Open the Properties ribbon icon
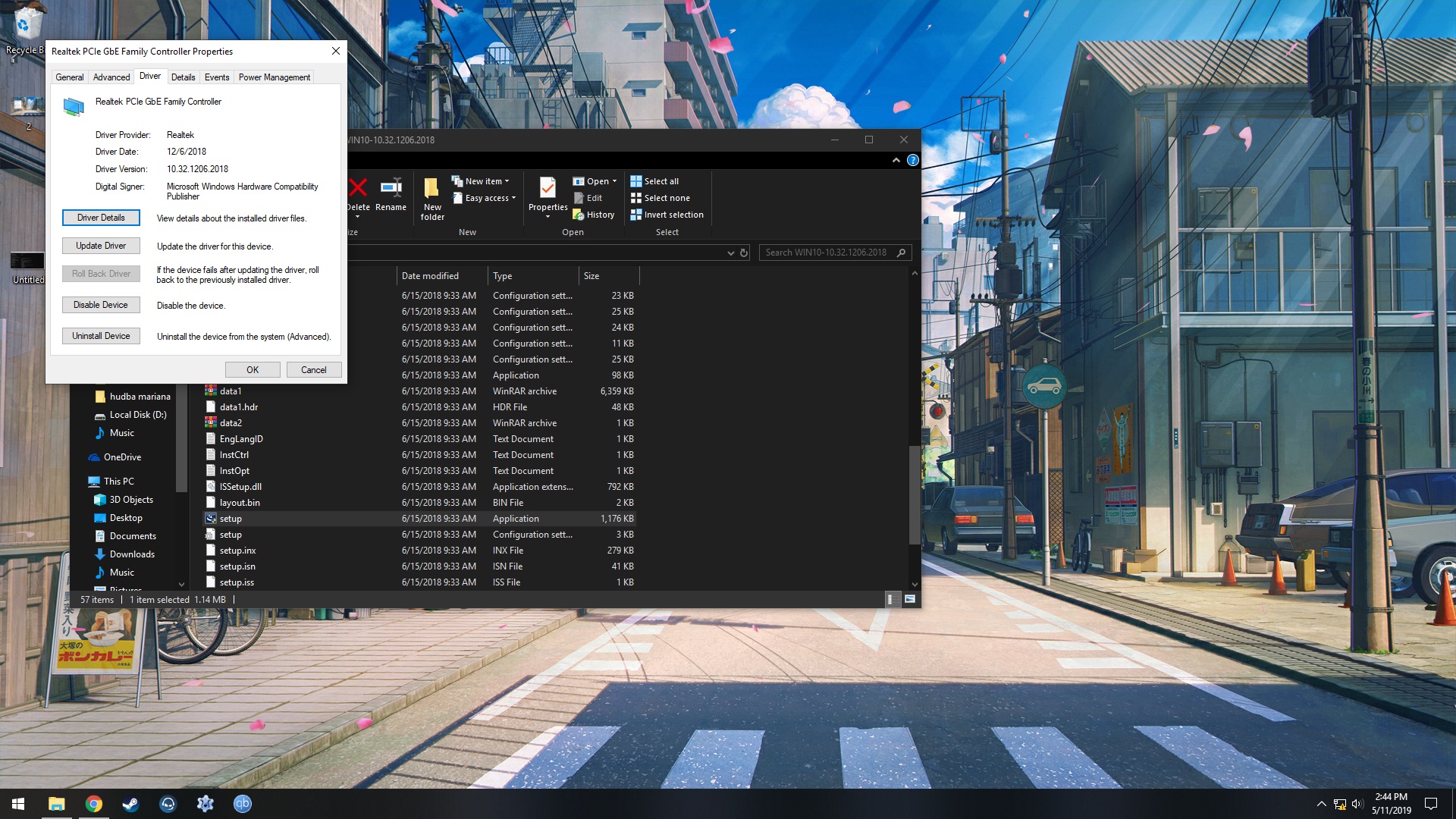 click(x=548, y=187)
